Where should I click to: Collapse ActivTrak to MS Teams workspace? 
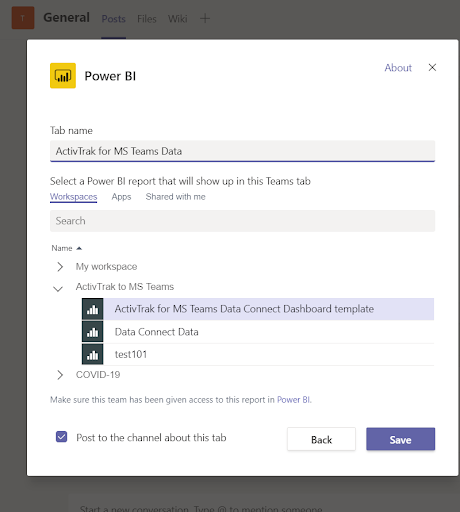(x=58, y=289)
